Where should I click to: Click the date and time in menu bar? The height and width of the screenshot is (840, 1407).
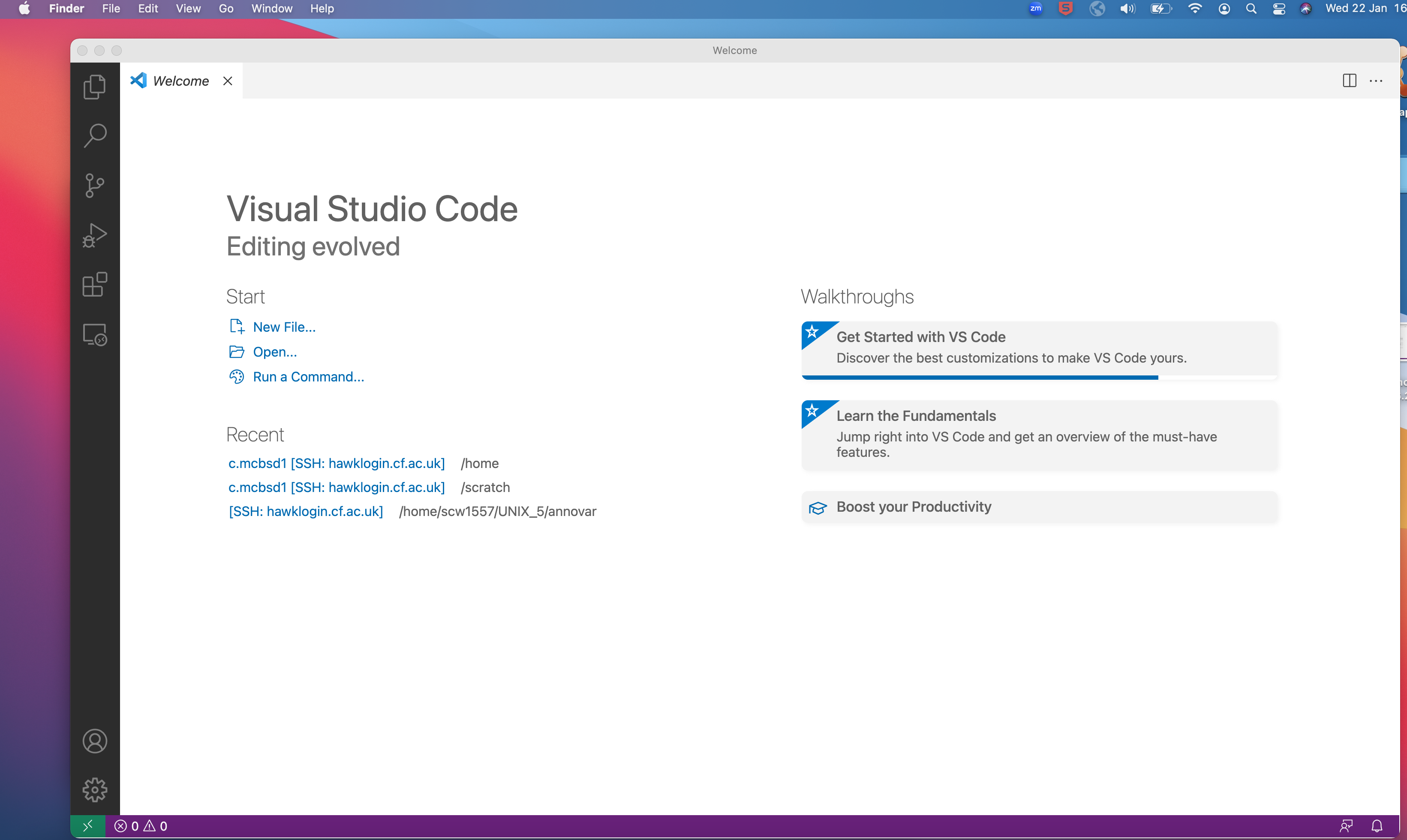[1366, 9]
